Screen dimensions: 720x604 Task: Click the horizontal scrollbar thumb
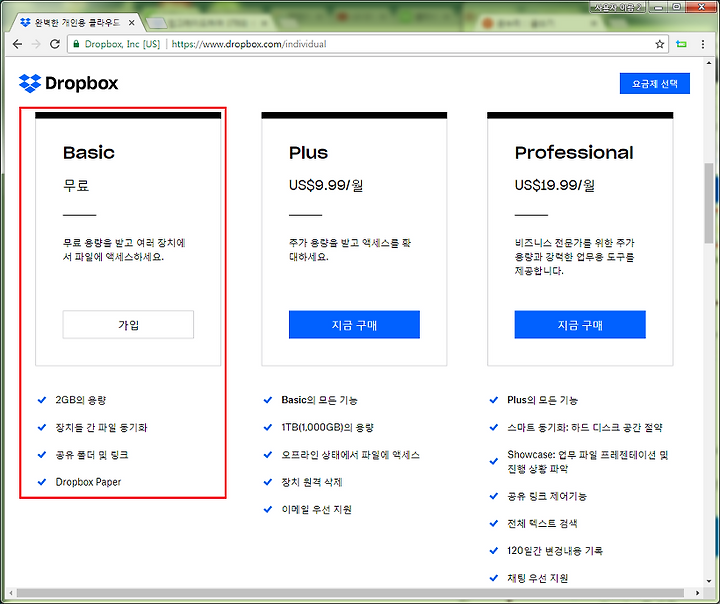tap(350, 593)
